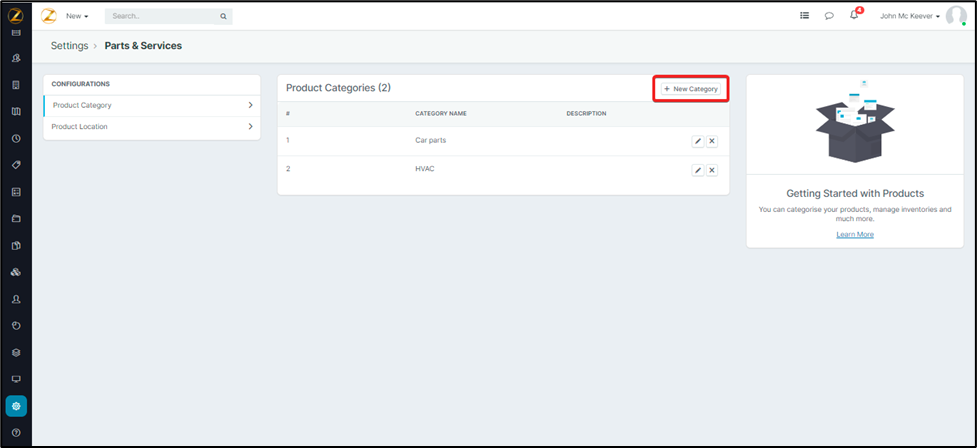Click the New Category button
977x448 pixels.
[690, 89]
